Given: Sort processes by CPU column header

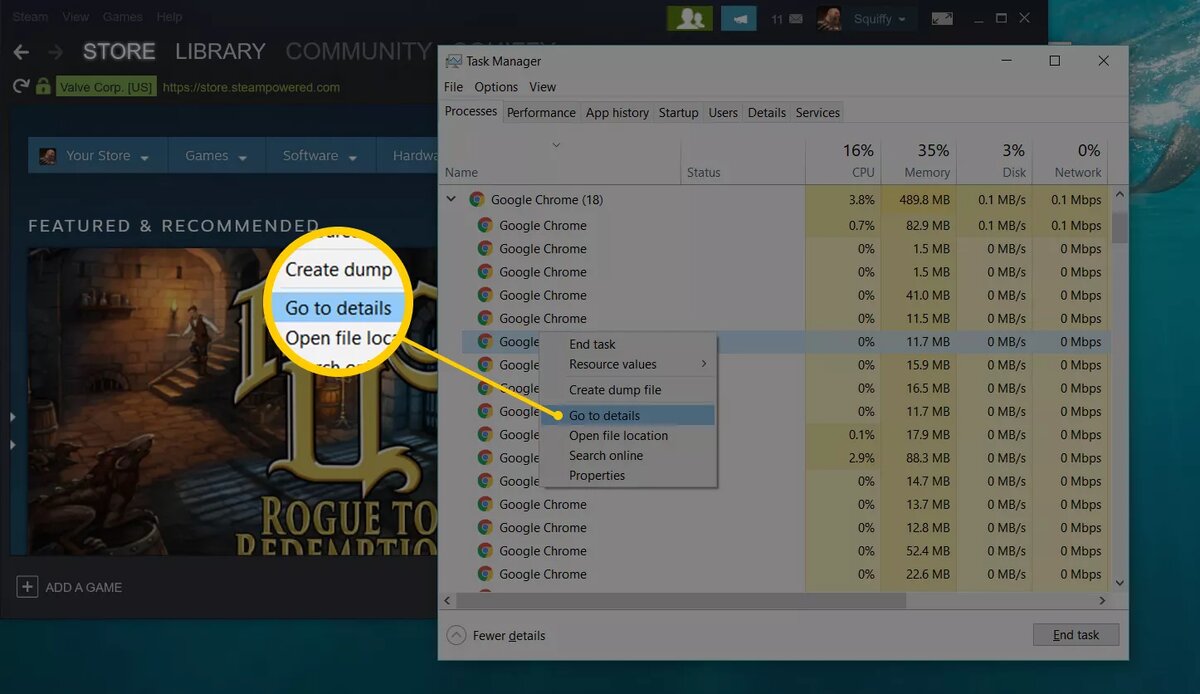Looking at the screenshot, I should point(842,160).
